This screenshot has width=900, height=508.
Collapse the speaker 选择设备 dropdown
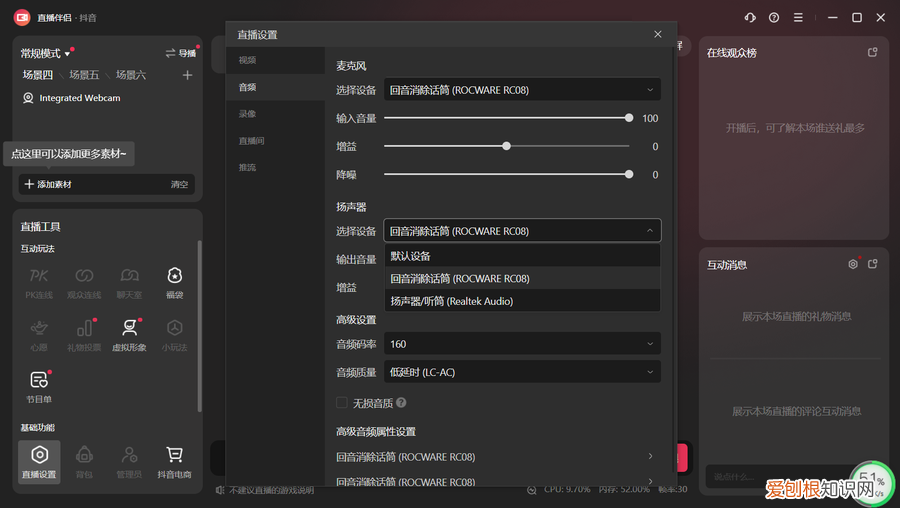pos(522,231)
